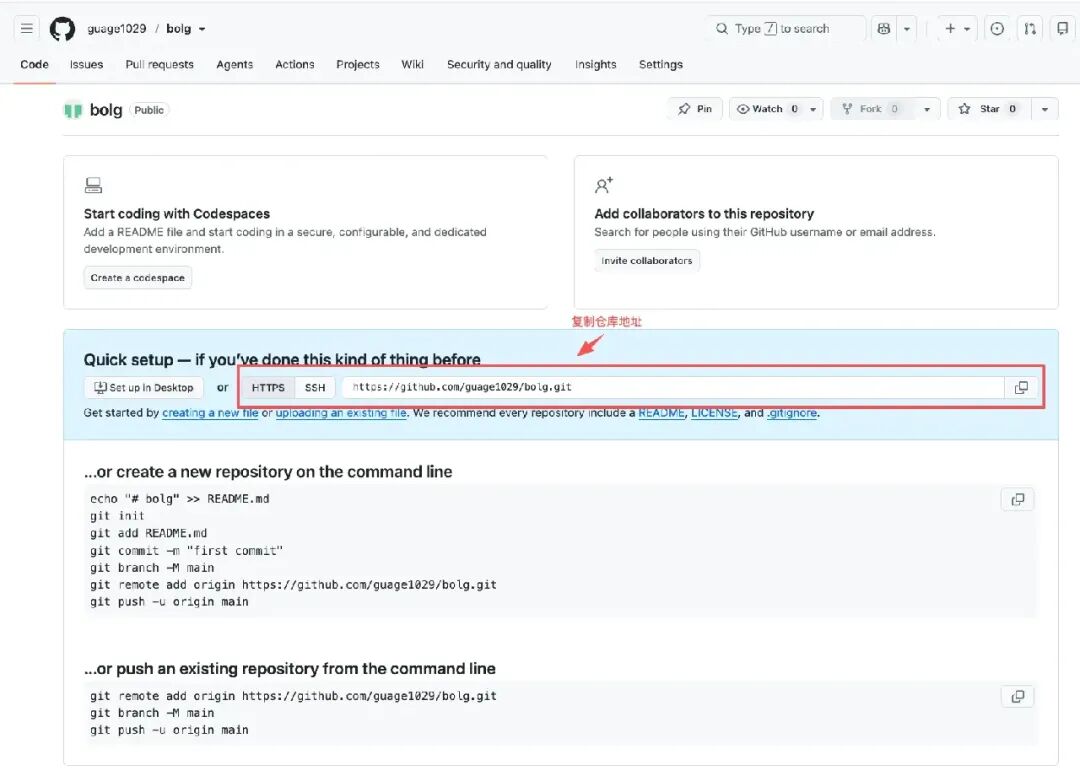This screenshot has width=1080, height=776.
Task: Click the Watch button
Action: 767,109
